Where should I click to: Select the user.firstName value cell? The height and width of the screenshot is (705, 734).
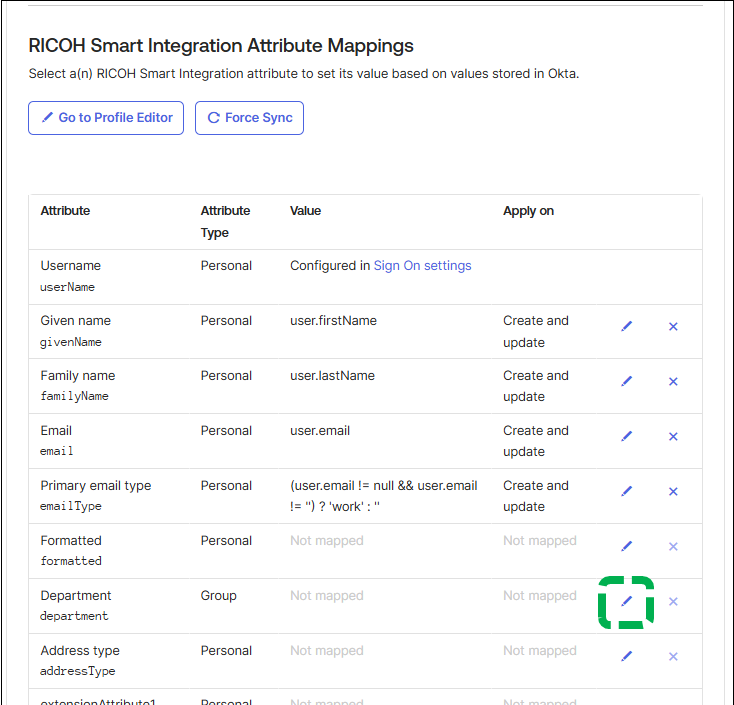333,321
